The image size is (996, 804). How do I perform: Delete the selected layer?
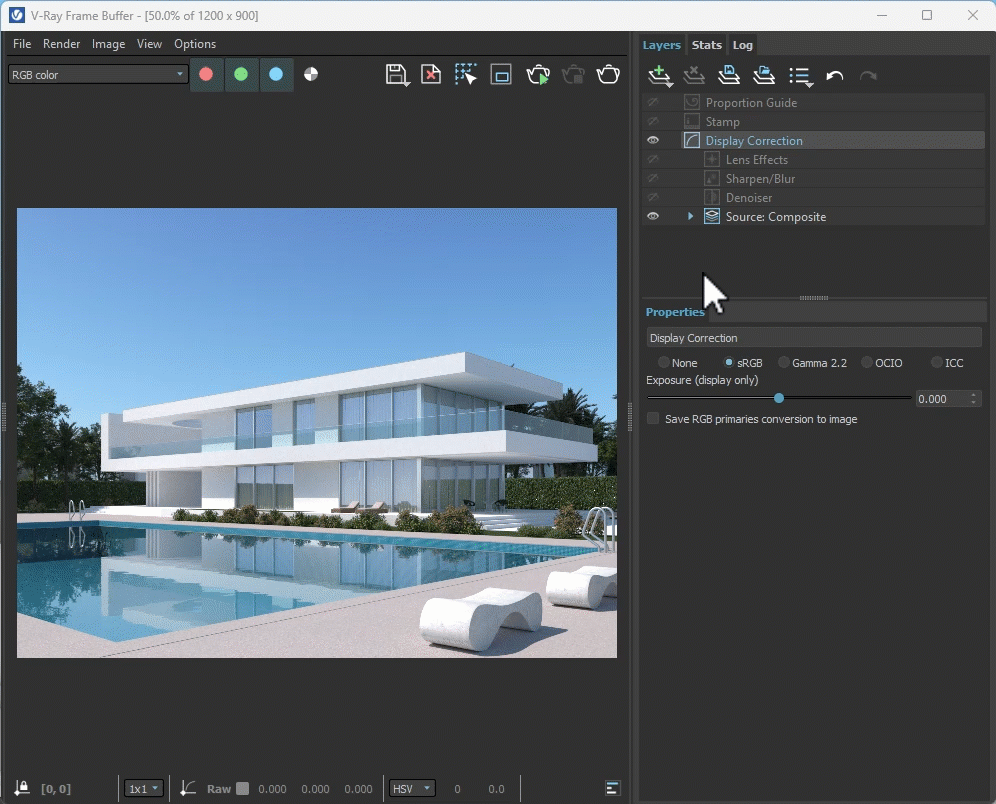(x=694, y=76)
